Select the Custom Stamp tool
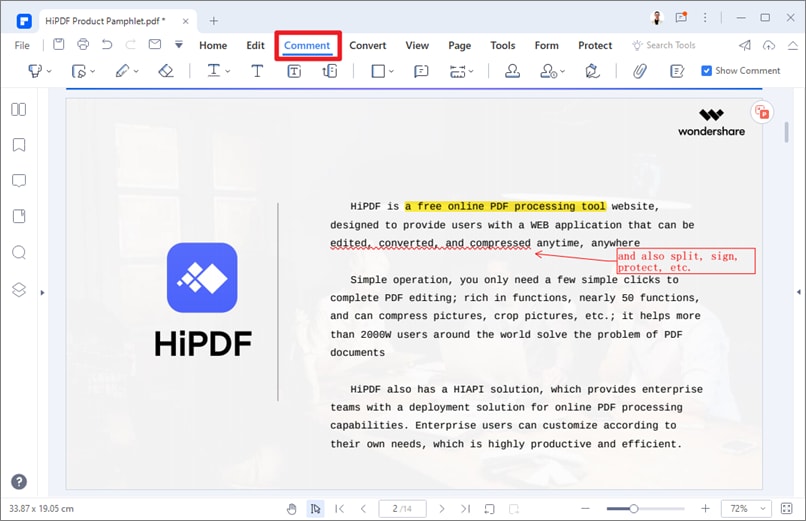806x521 pixels. point(548,71)
